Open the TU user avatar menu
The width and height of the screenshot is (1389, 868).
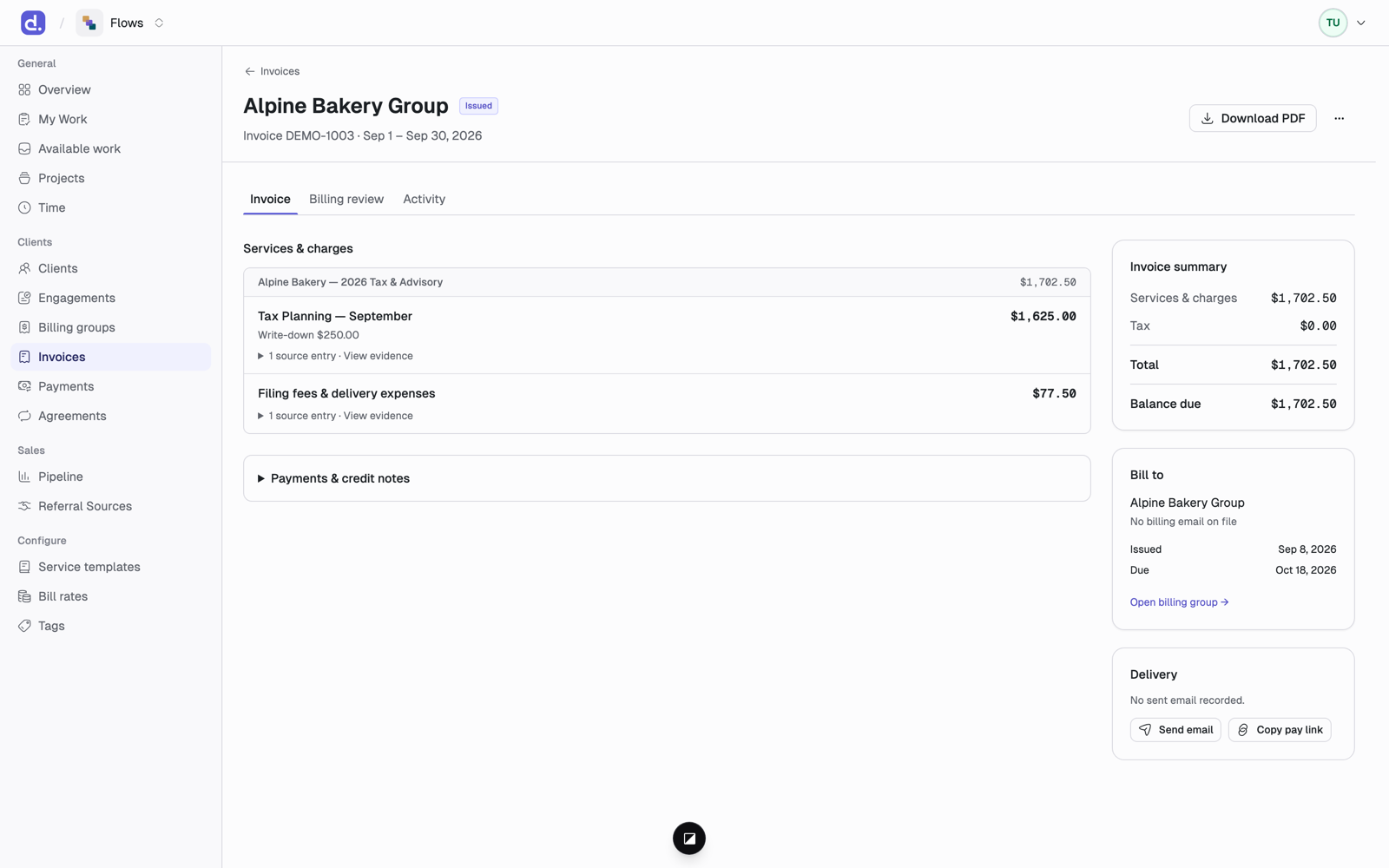[1342, 23]
